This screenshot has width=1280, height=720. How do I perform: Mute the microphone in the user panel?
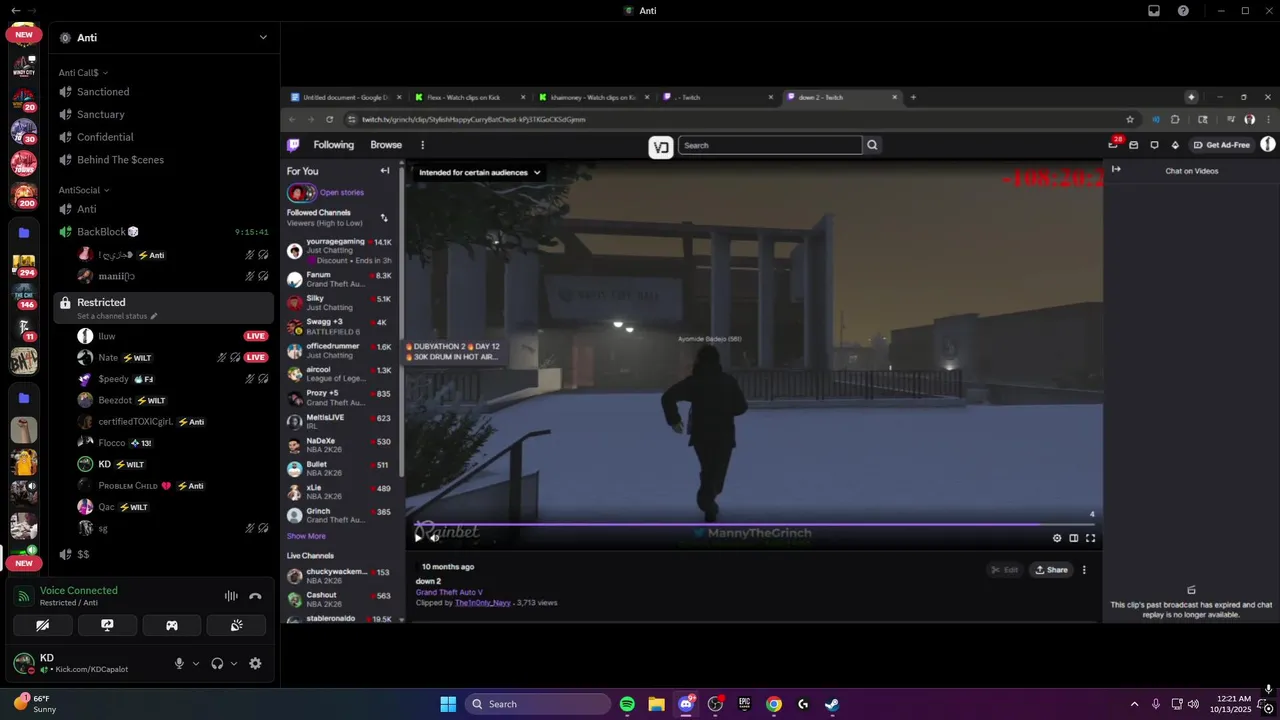click(x=180, y=663)
